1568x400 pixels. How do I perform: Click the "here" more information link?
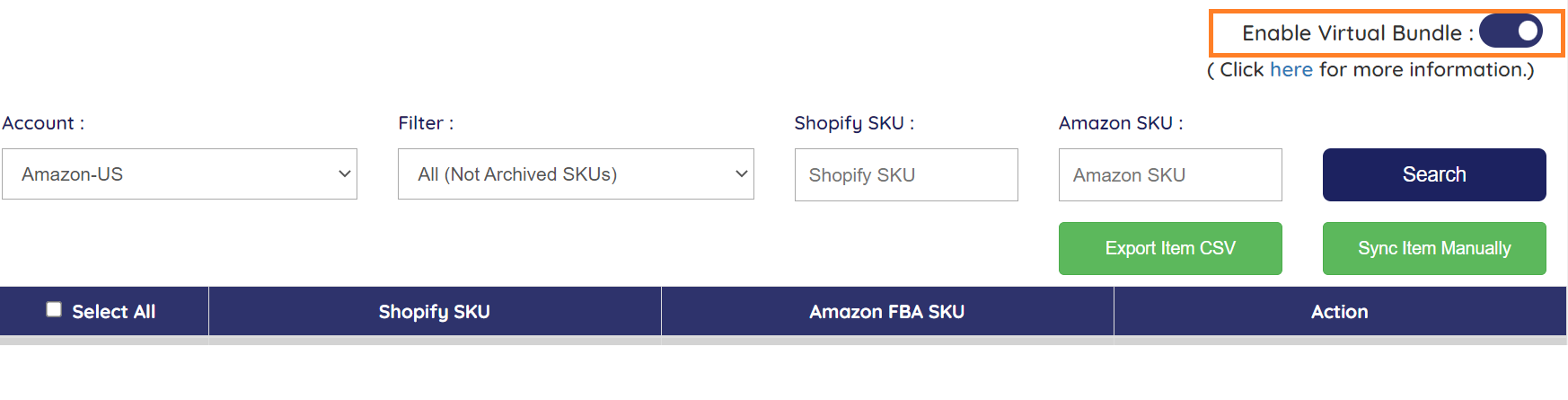pyautogui.click(x=1291, y=70)
